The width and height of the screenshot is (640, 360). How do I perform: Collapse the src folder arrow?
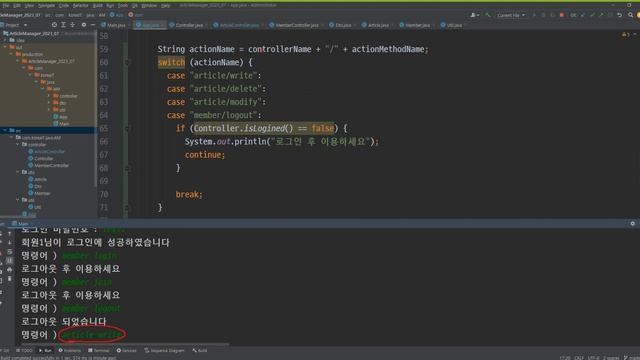[5, 131]
